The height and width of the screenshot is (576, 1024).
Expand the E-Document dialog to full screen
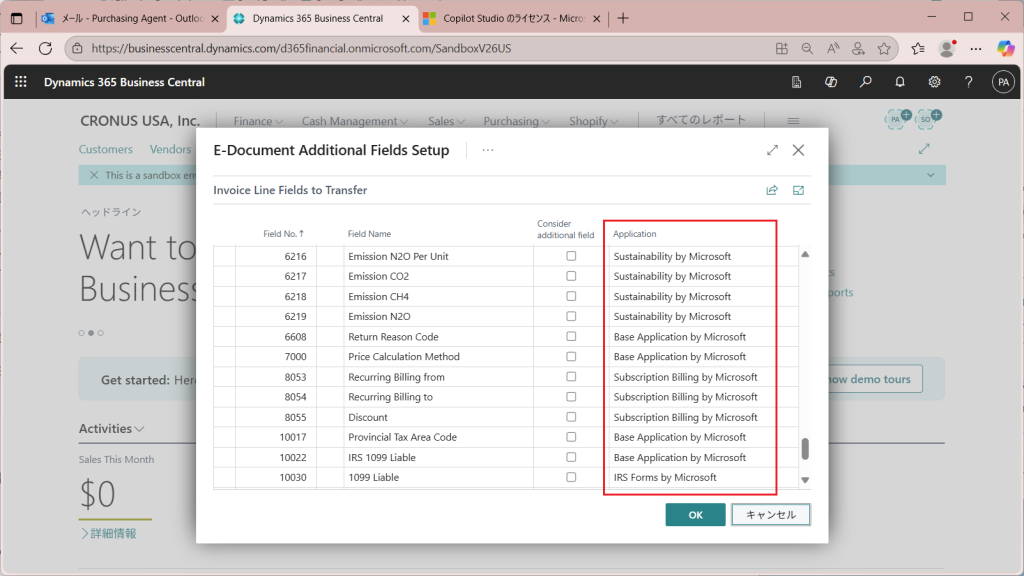point(773,150)
